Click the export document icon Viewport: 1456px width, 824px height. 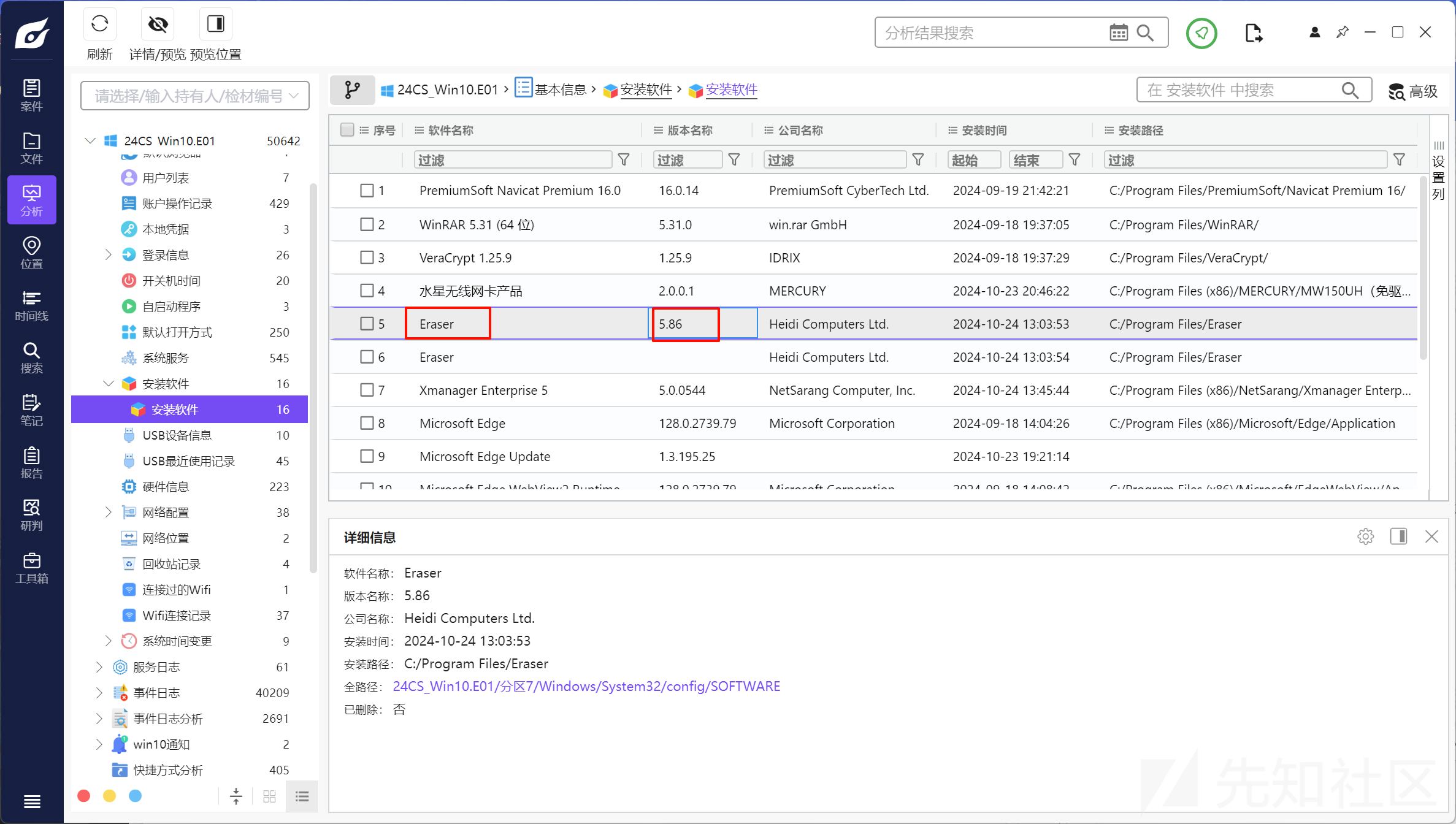[x=1254, y=33]
